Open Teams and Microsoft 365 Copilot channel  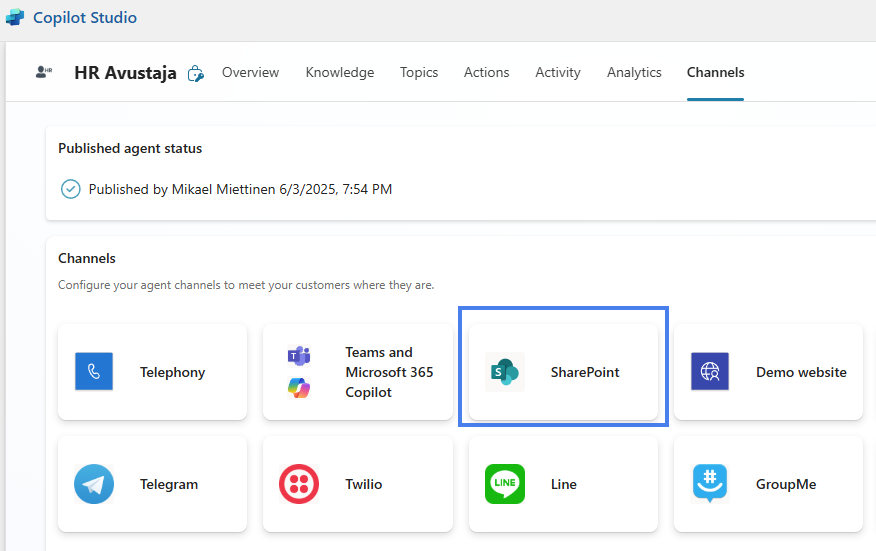(358, 372)
